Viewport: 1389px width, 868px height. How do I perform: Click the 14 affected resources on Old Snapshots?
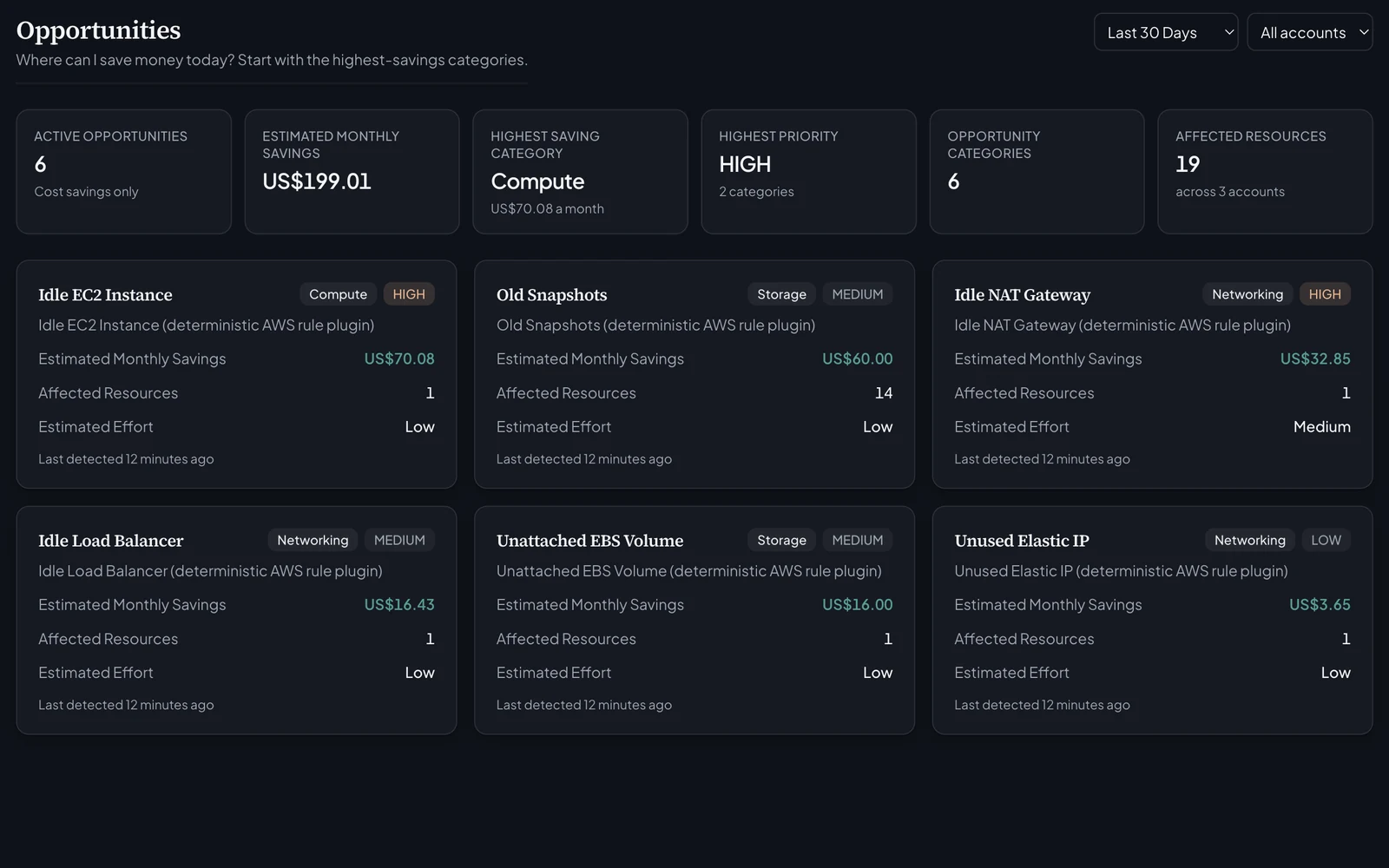click(x=884, y=393)
